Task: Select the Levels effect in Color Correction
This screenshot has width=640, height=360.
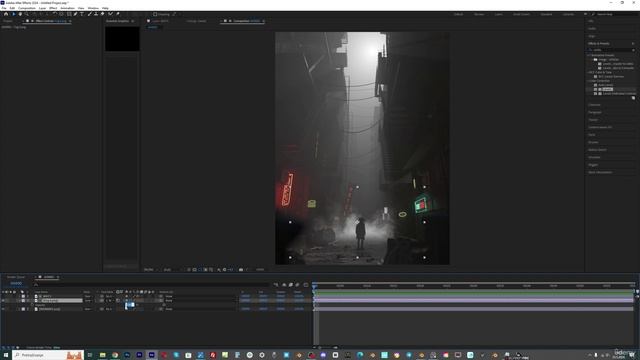Action: click(x=607, y=89)
